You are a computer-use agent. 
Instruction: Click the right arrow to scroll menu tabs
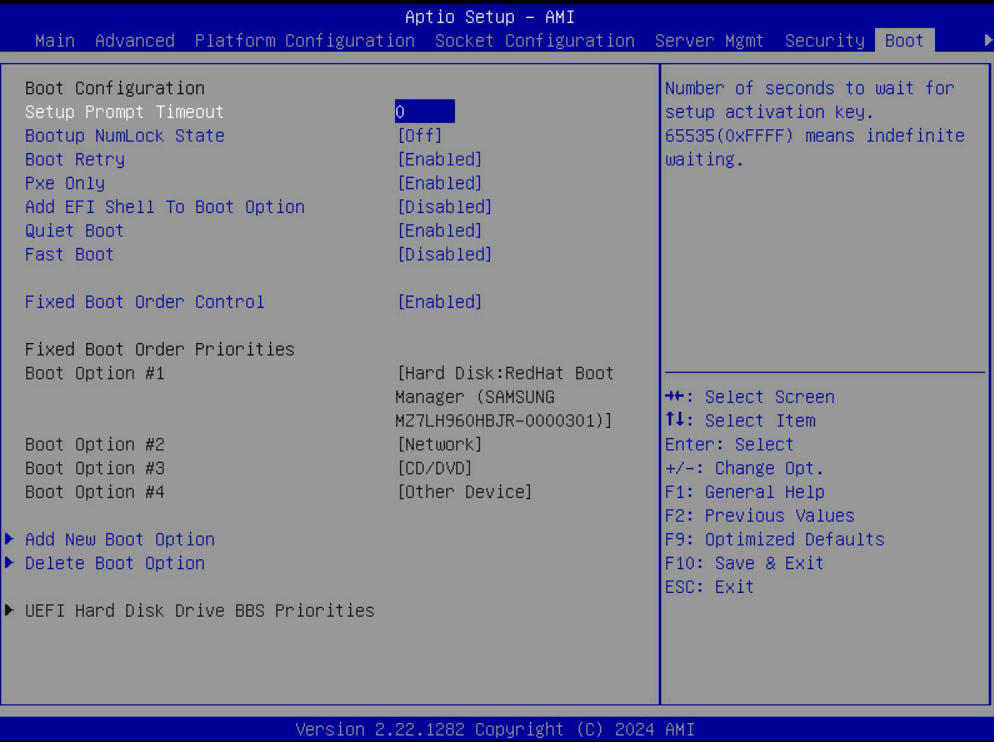click(x=988, y=41)
